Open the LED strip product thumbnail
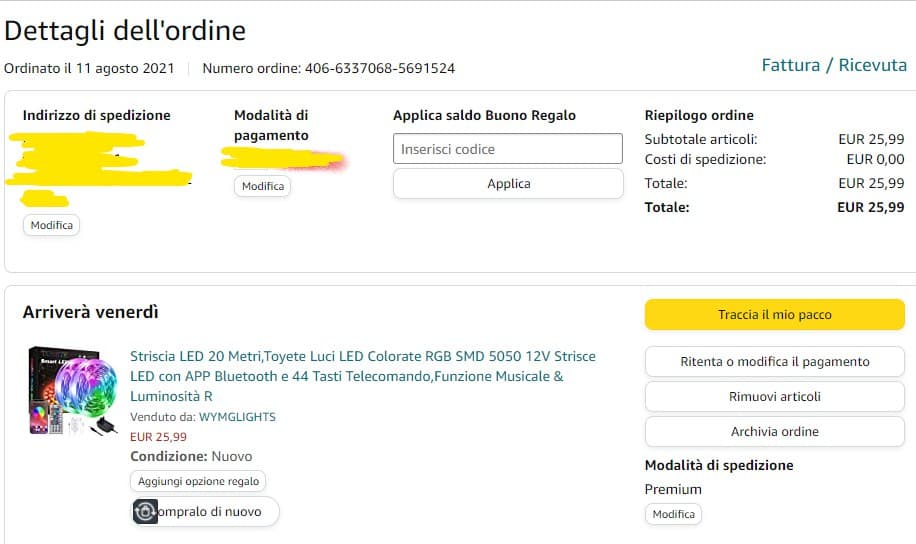 click(74, 391)
